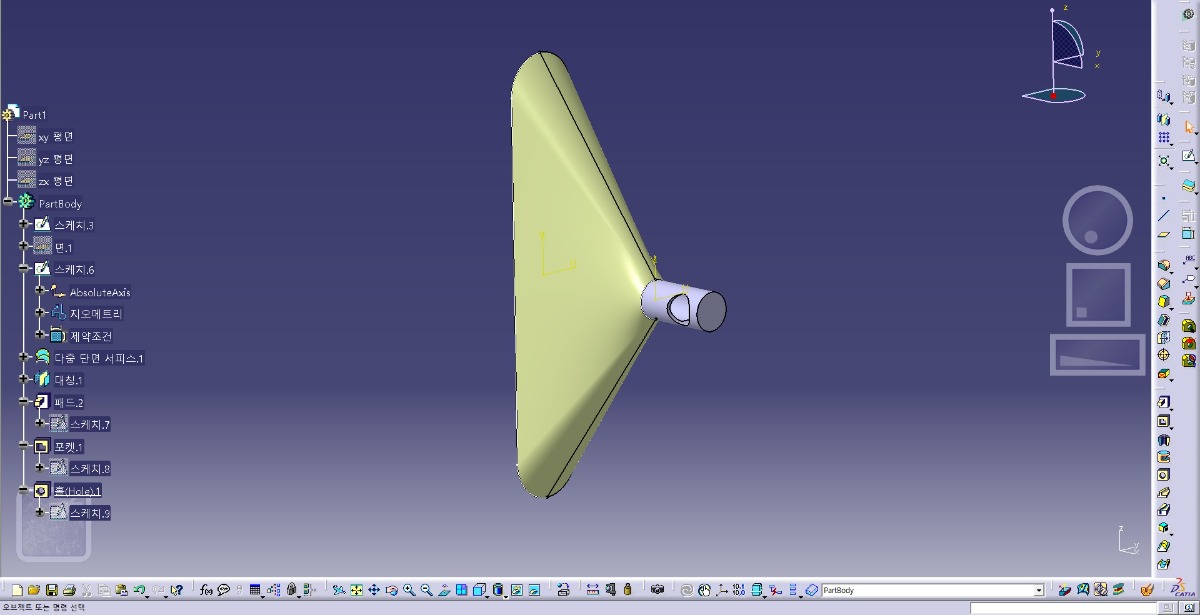1200x615 pixels.
Task: Collapse the 스케치.6 tree node
Action: [x=24, y=269]
